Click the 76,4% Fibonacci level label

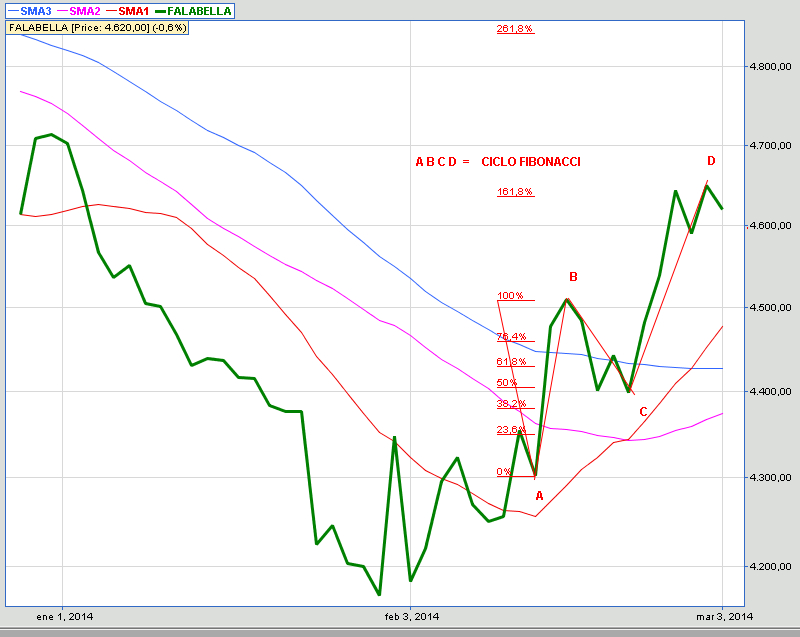click(511, 336)
